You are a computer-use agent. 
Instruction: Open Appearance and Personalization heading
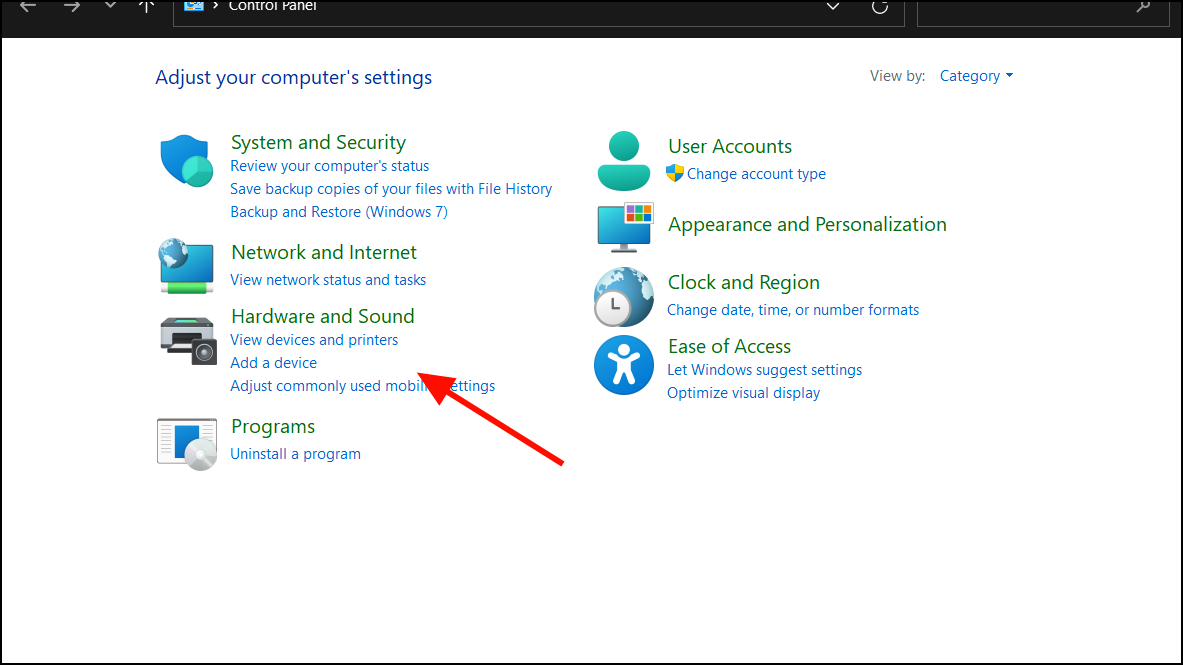click(807, 225)
